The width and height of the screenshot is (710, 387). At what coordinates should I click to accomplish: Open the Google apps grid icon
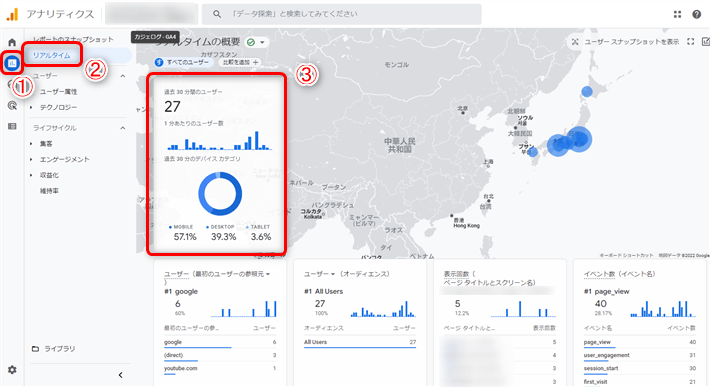point(677,14)
